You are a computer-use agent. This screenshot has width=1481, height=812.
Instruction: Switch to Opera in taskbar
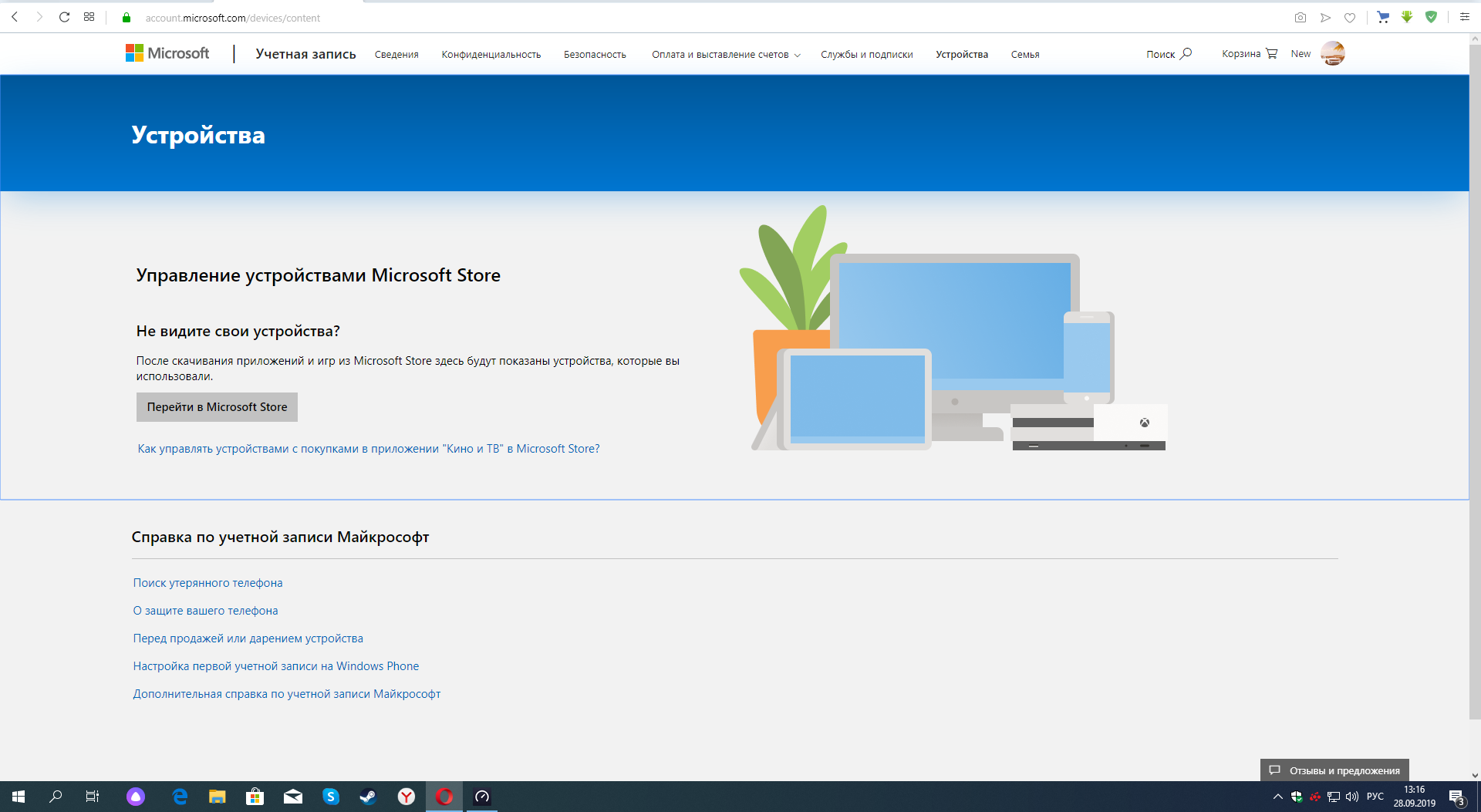(444, 797)
